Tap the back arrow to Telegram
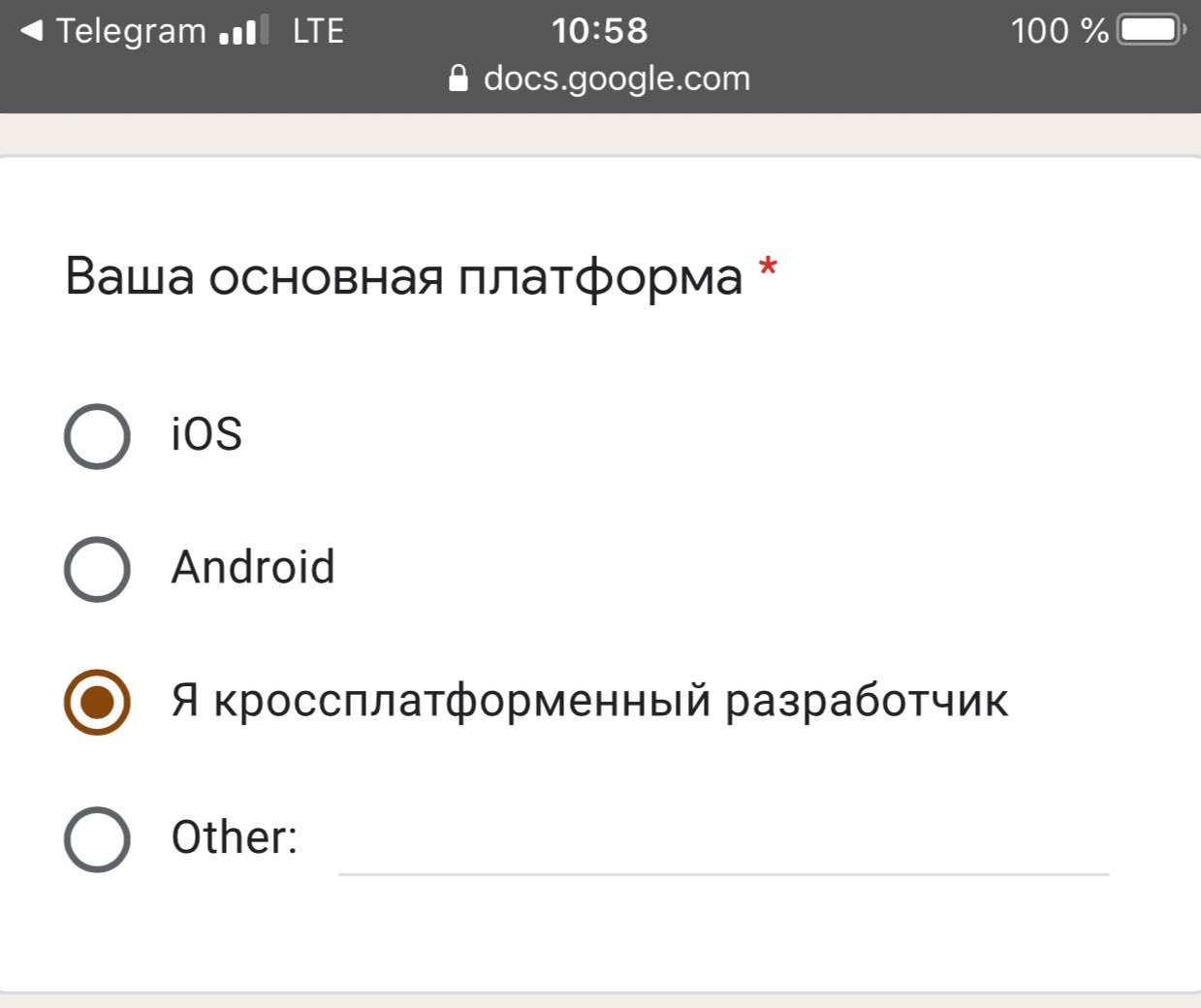The image size is (1201, 1008). 31,31
